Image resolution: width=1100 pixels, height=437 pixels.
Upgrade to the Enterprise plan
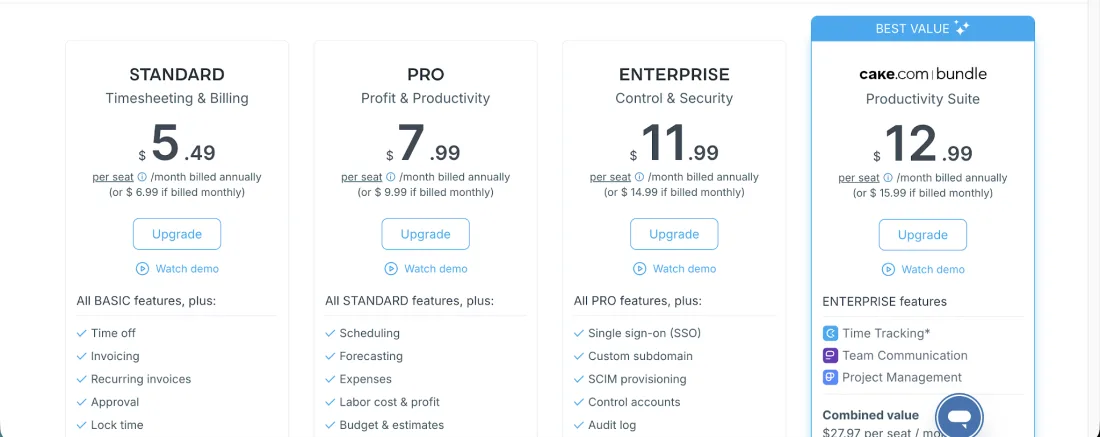(x=674, y=234)
